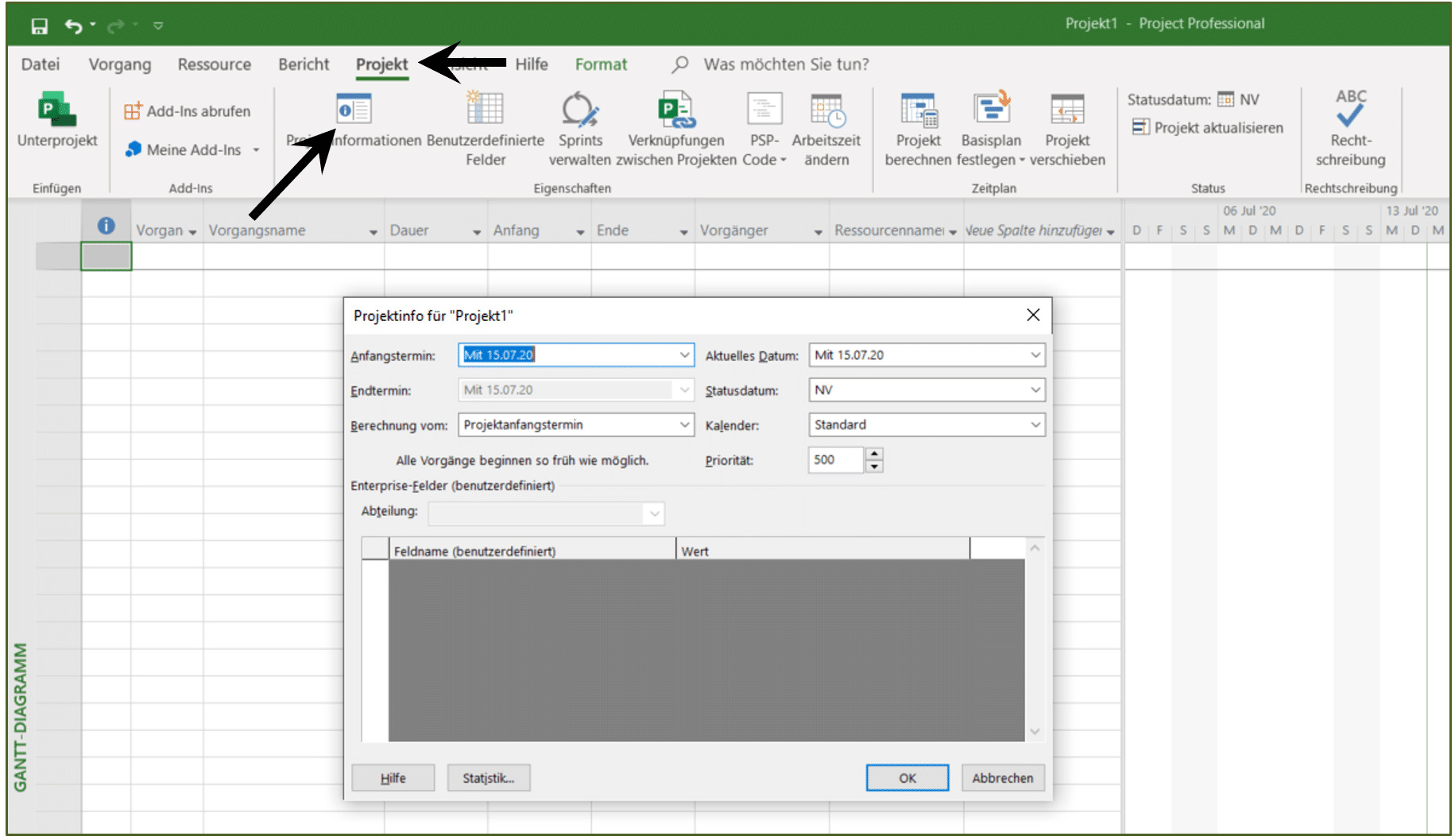Open the Format tab
1455x840 pixels.
(601, 64)
